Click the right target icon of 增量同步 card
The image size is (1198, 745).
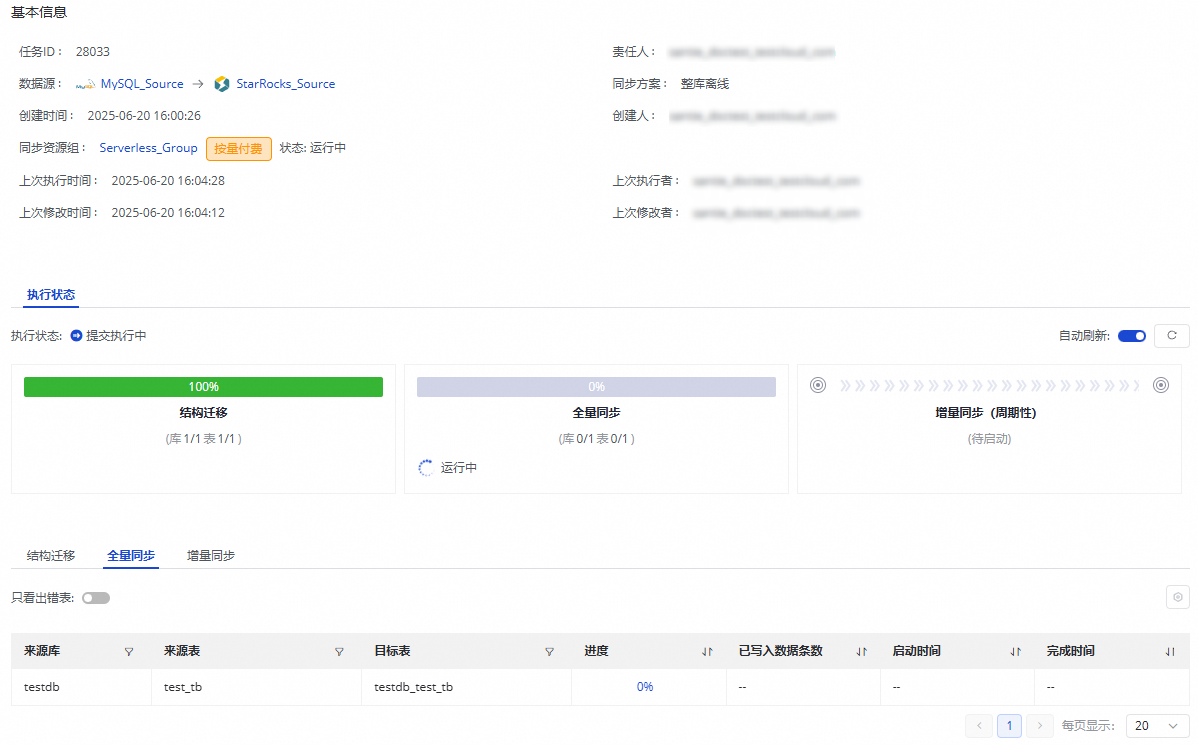[1161, 385]
